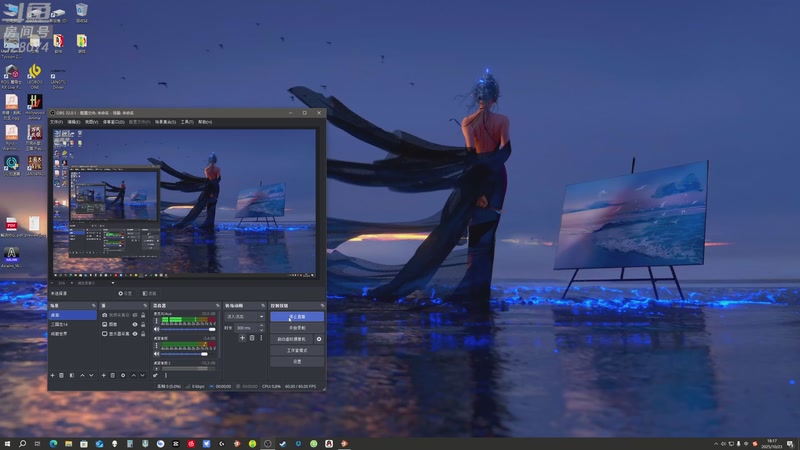Pop out the Audio Mixer dock header icon
The height and width of the screenshot is (450, 800).
(217, 306)
